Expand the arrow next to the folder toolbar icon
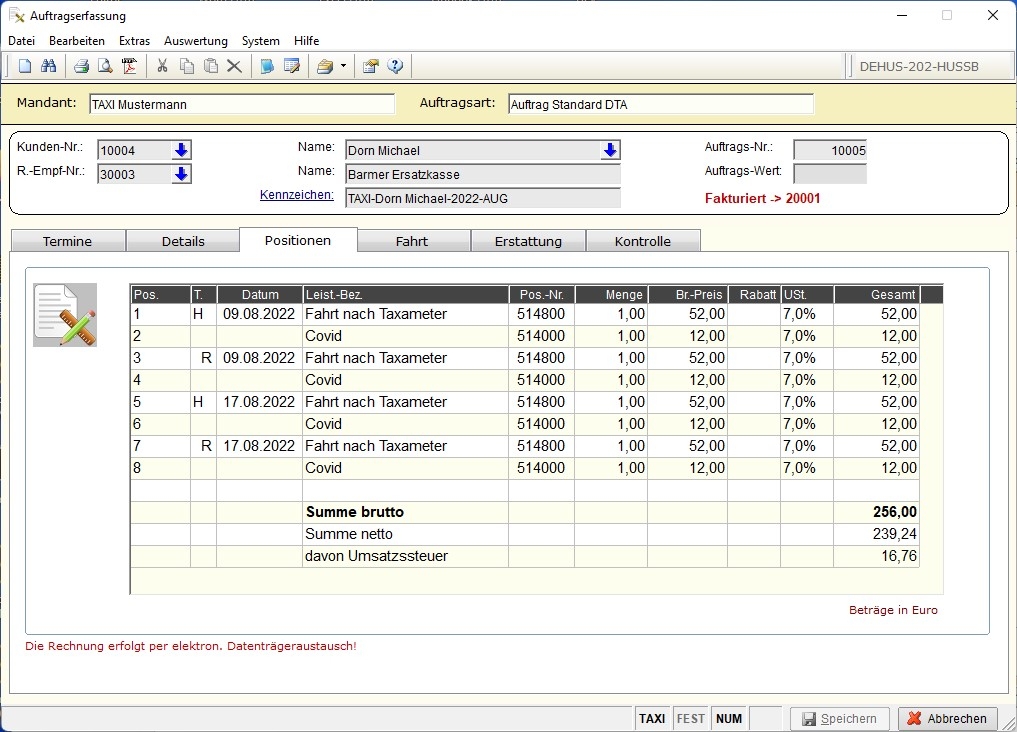 point(343,66)
